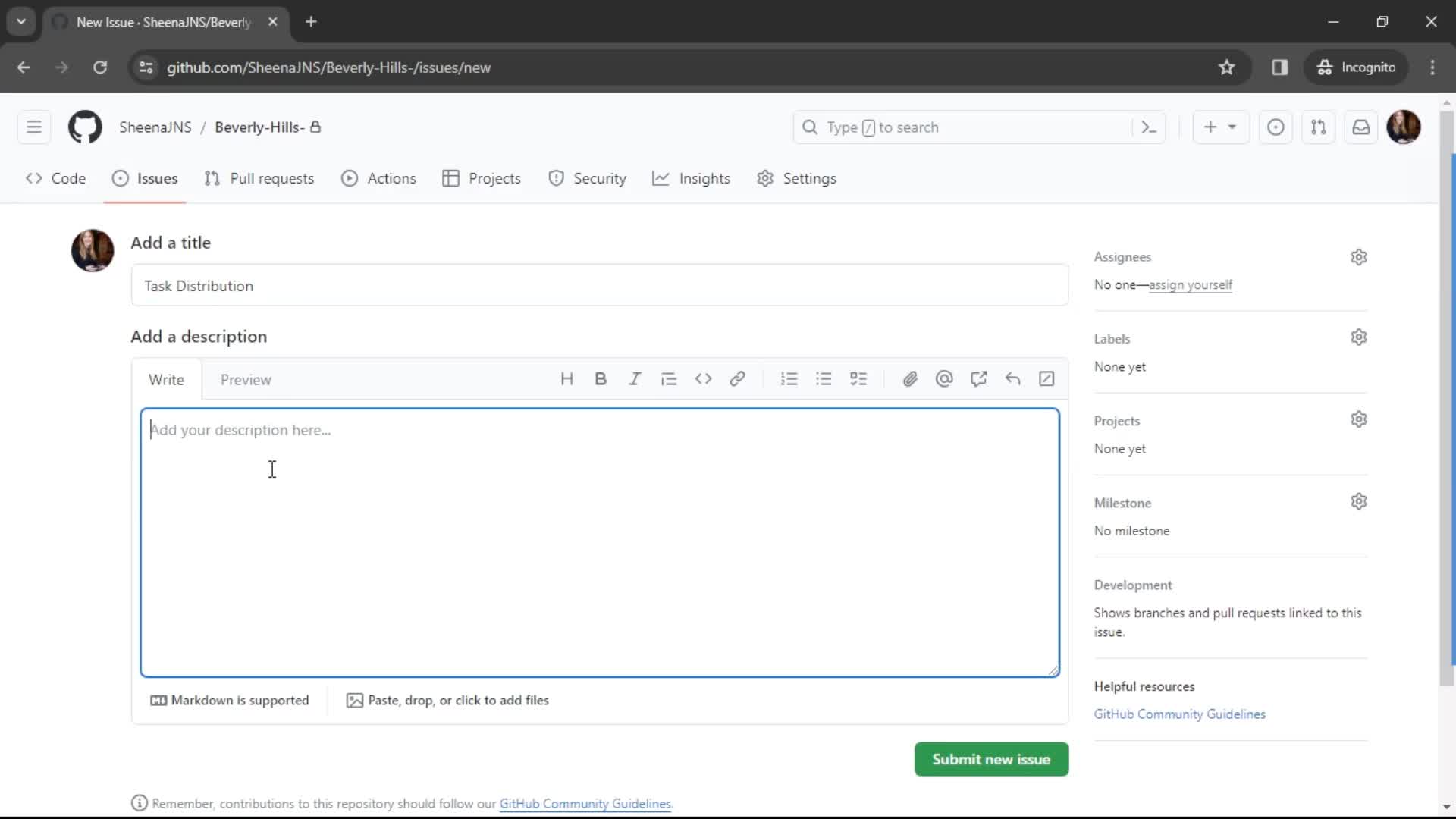Click the assign yourself link
The width and height of the screenshot is (1456, 819).
[x=1191, y=285]
